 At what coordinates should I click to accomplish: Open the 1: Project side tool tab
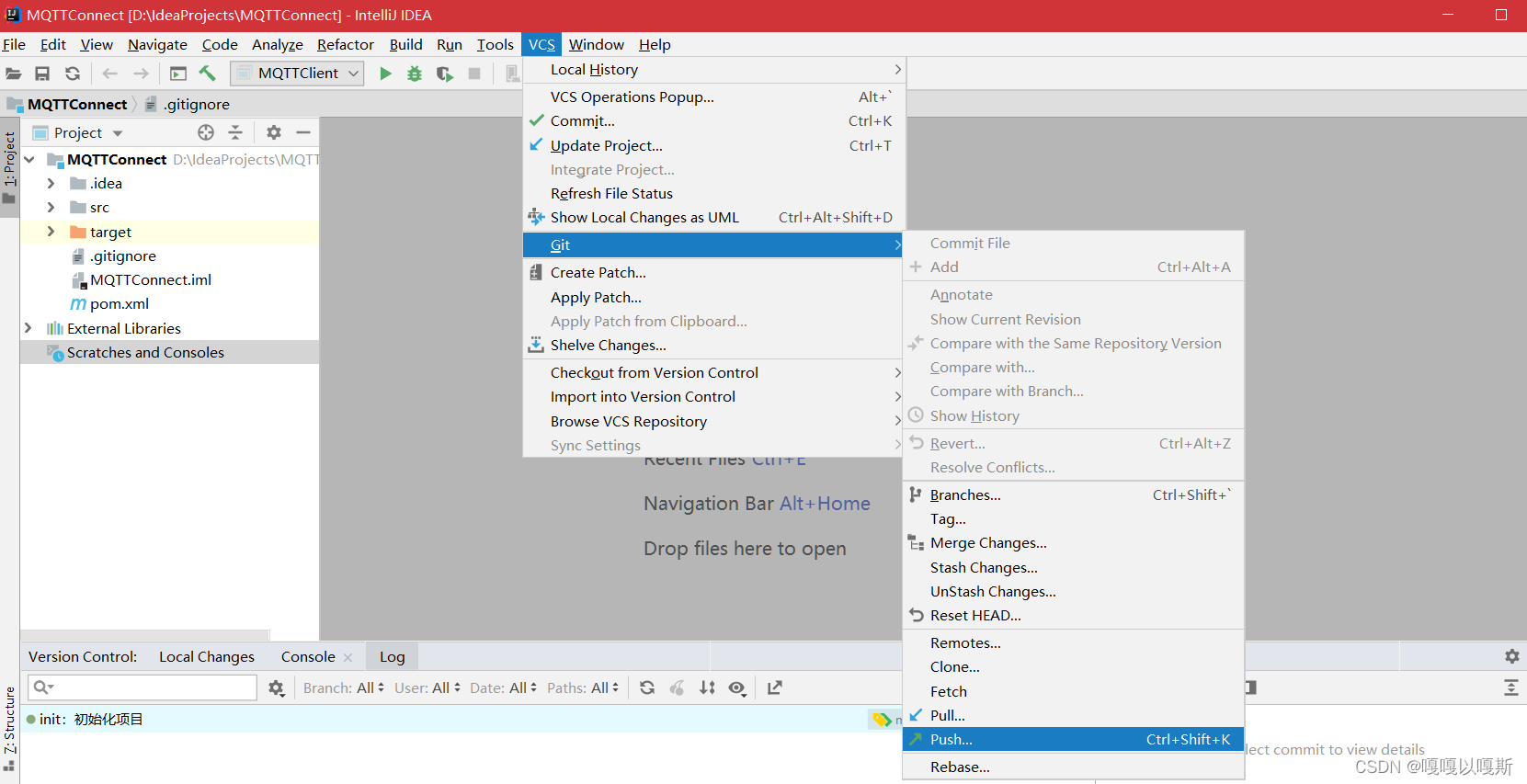pyautogui.click(x=10, y=166)
